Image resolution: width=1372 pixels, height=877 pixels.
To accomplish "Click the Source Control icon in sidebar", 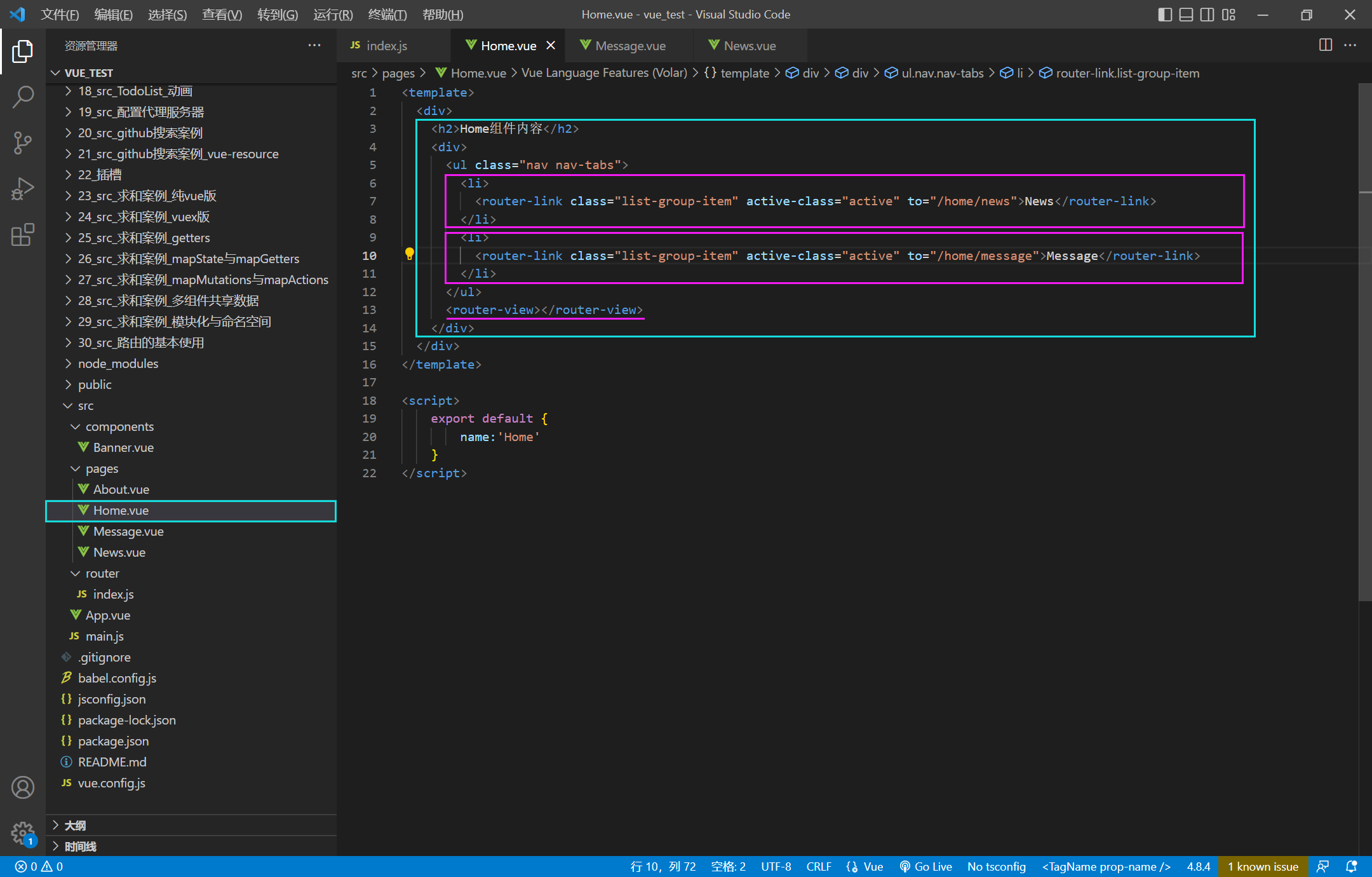I will [x=22, y=142].
